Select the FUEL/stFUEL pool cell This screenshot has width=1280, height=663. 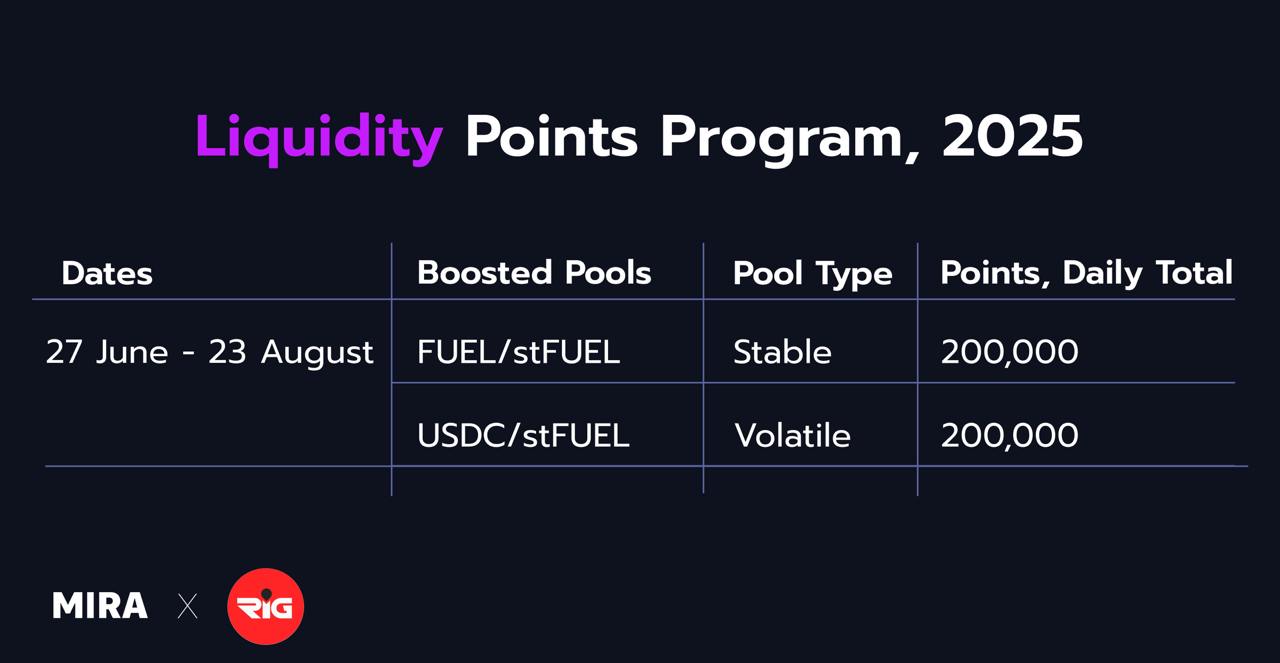[x=518, y=352]
